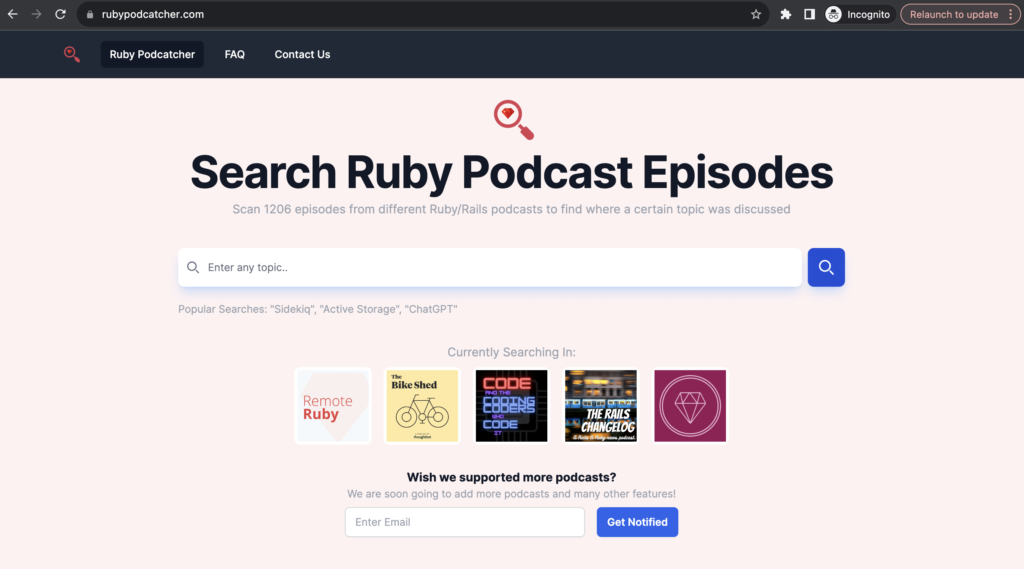Click the Ruby Podcatcher logo in navbar

pos(72,54)
